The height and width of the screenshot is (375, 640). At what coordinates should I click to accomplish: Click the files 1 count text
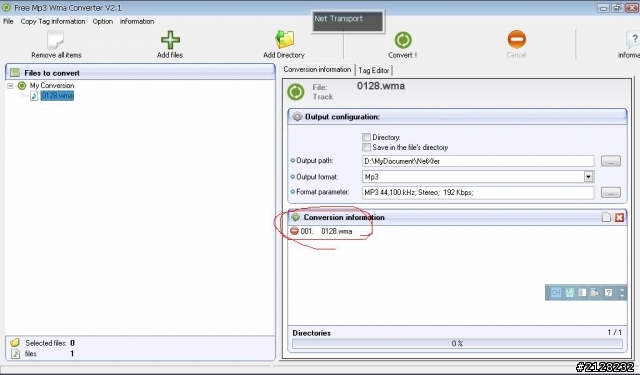[49, 353]
